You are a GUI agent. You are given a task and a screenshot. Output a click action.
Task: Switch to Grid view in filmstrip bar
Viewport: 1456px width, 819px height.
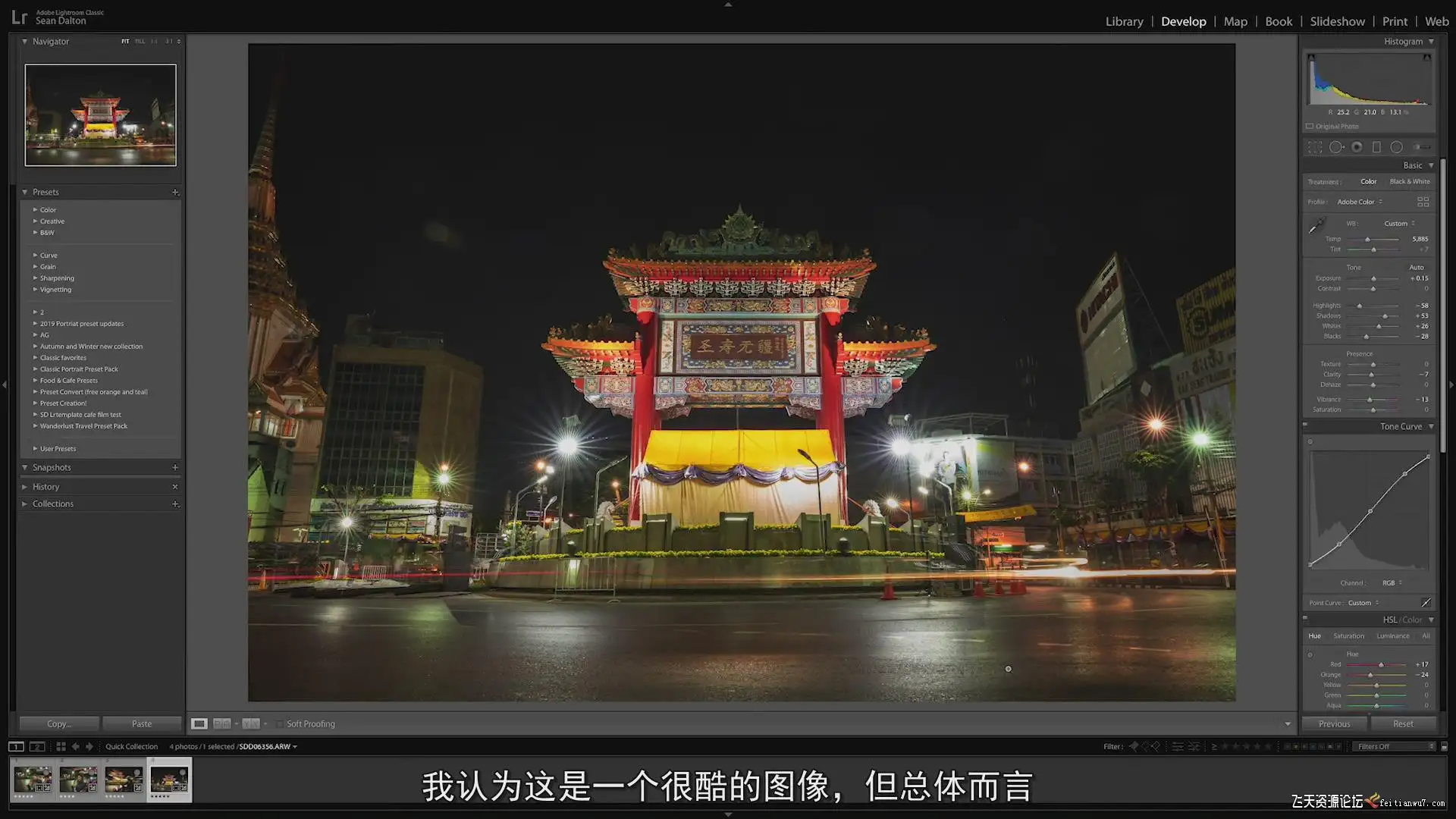pos(61,746)
